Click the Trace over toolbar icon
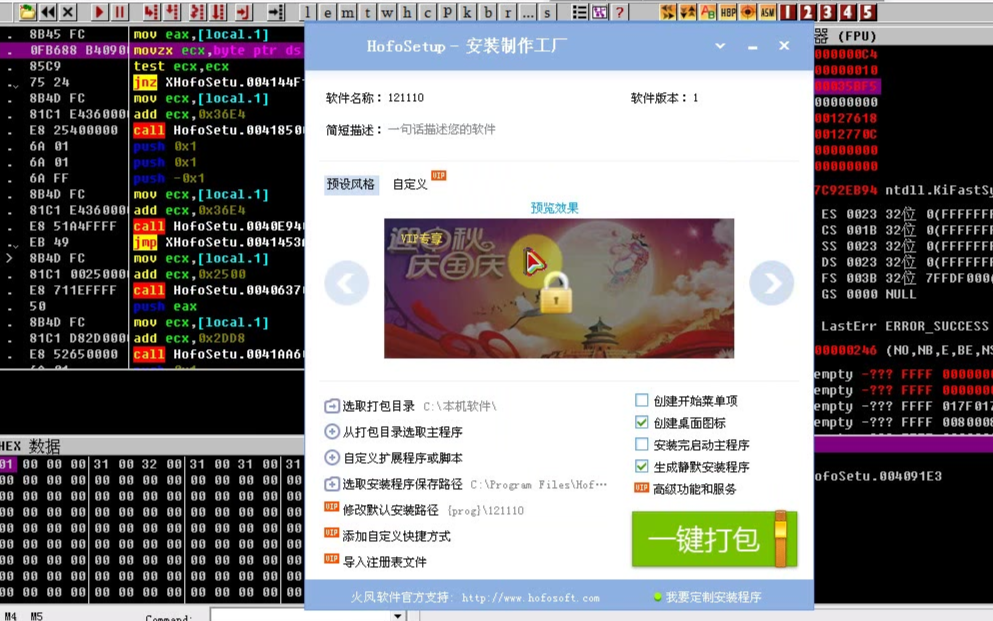Image resolution: width=993 pixels, height=621 pixels. click(218, 11)
